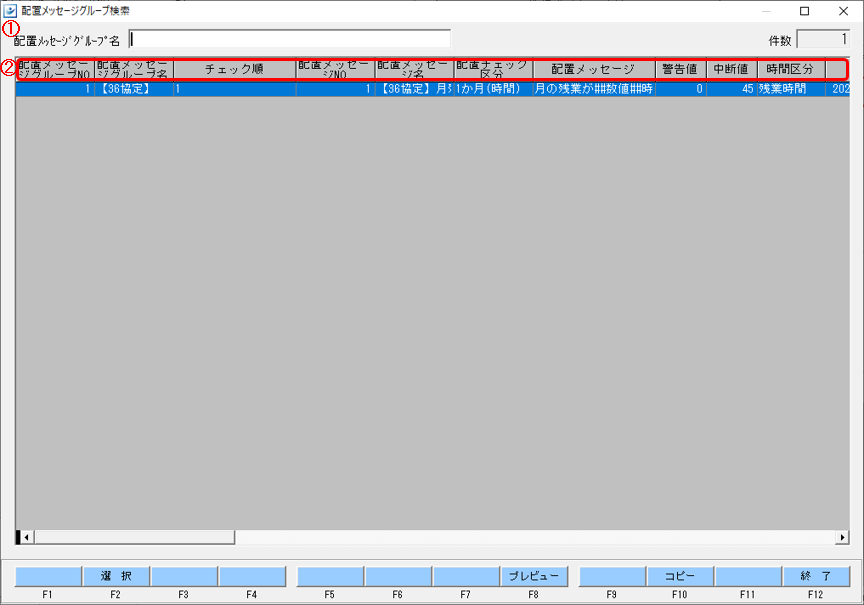Select the 配置チェック区分 column header
This screenshot has width=864, height=605.
(x=493, y=69)
